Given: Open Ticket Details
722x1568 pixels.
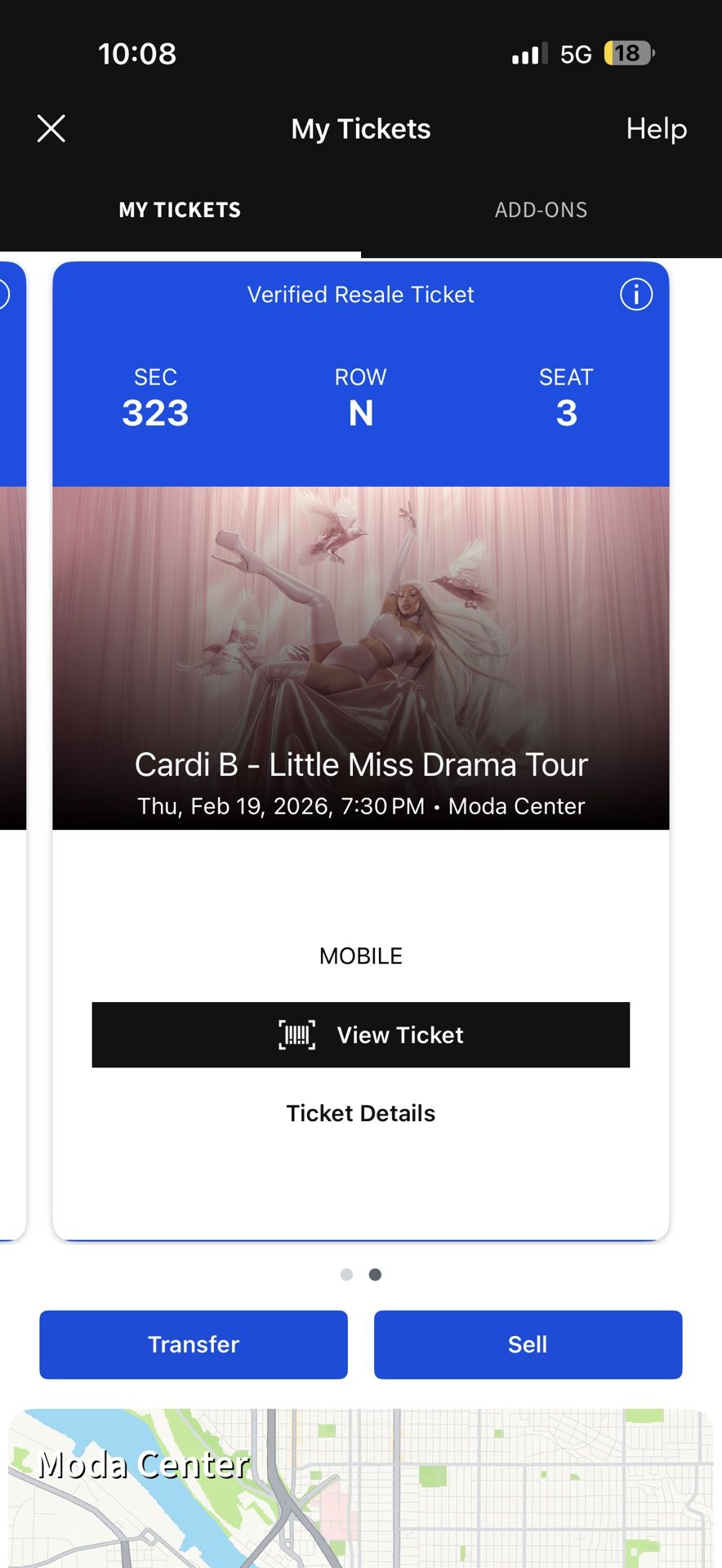Looking at the screenshot, I should 360,1113.
